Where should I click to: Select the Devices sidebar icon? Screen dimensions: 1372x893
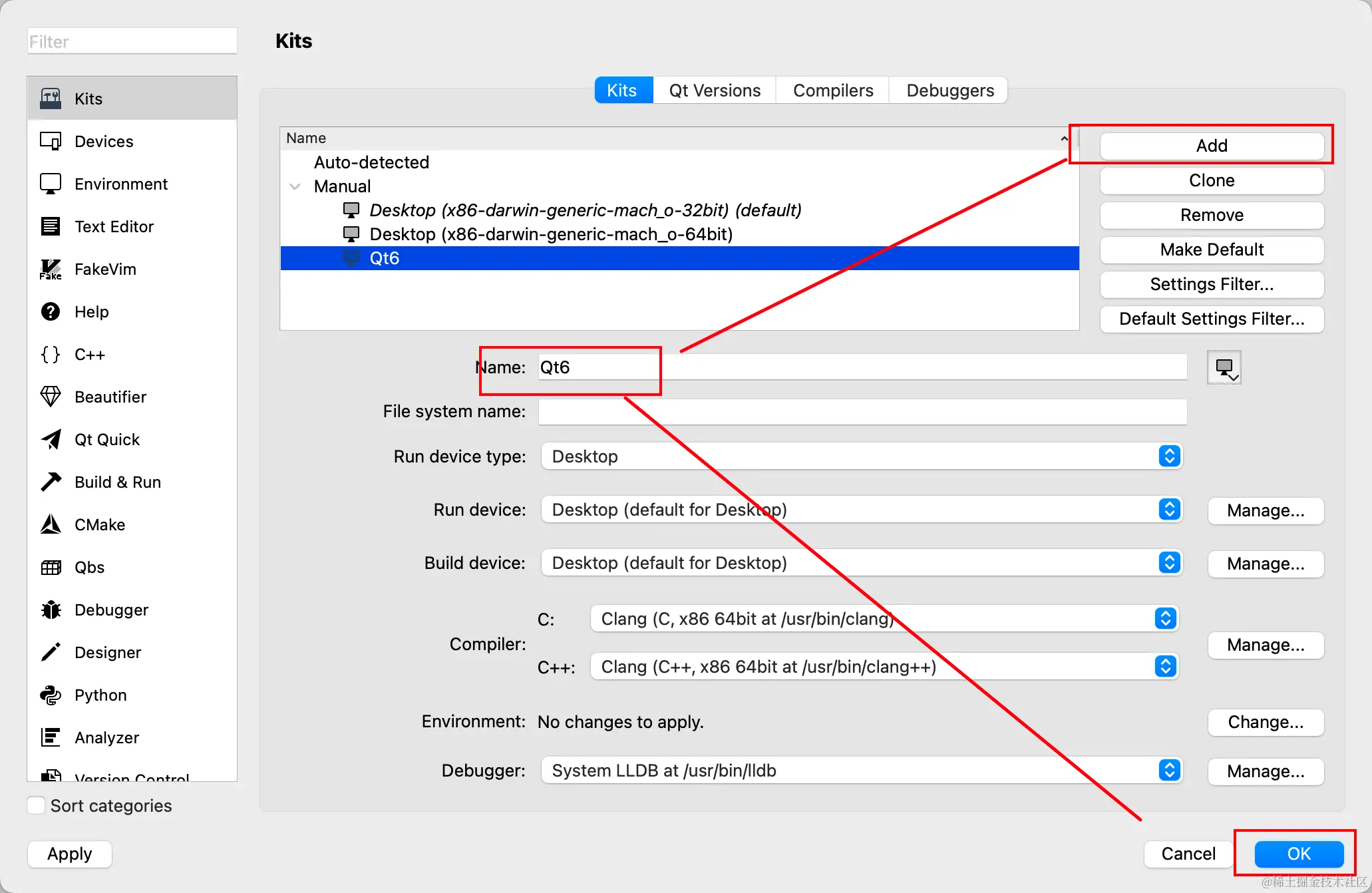click(x=50, y=141)
